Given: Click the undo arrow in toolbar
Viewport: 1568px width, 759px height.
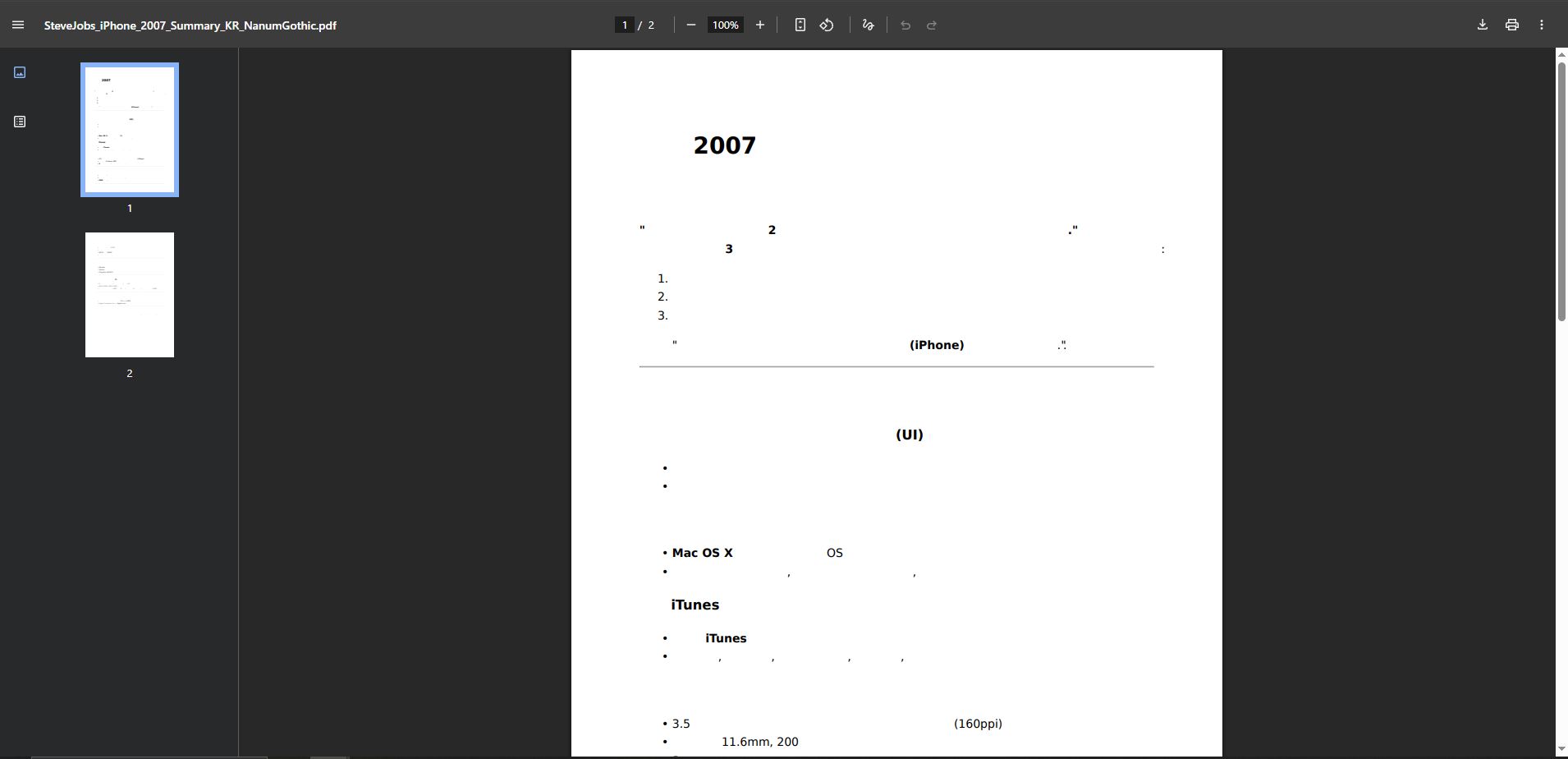Looking at the screenshot, I should coord(905,25).
